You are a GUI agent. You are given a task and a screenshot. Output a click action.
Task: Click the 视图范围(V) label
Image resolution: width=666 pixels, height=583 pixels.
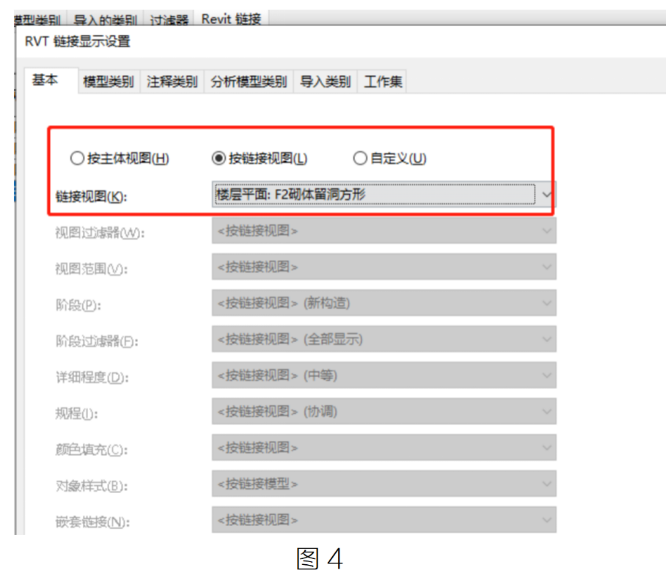91,269
